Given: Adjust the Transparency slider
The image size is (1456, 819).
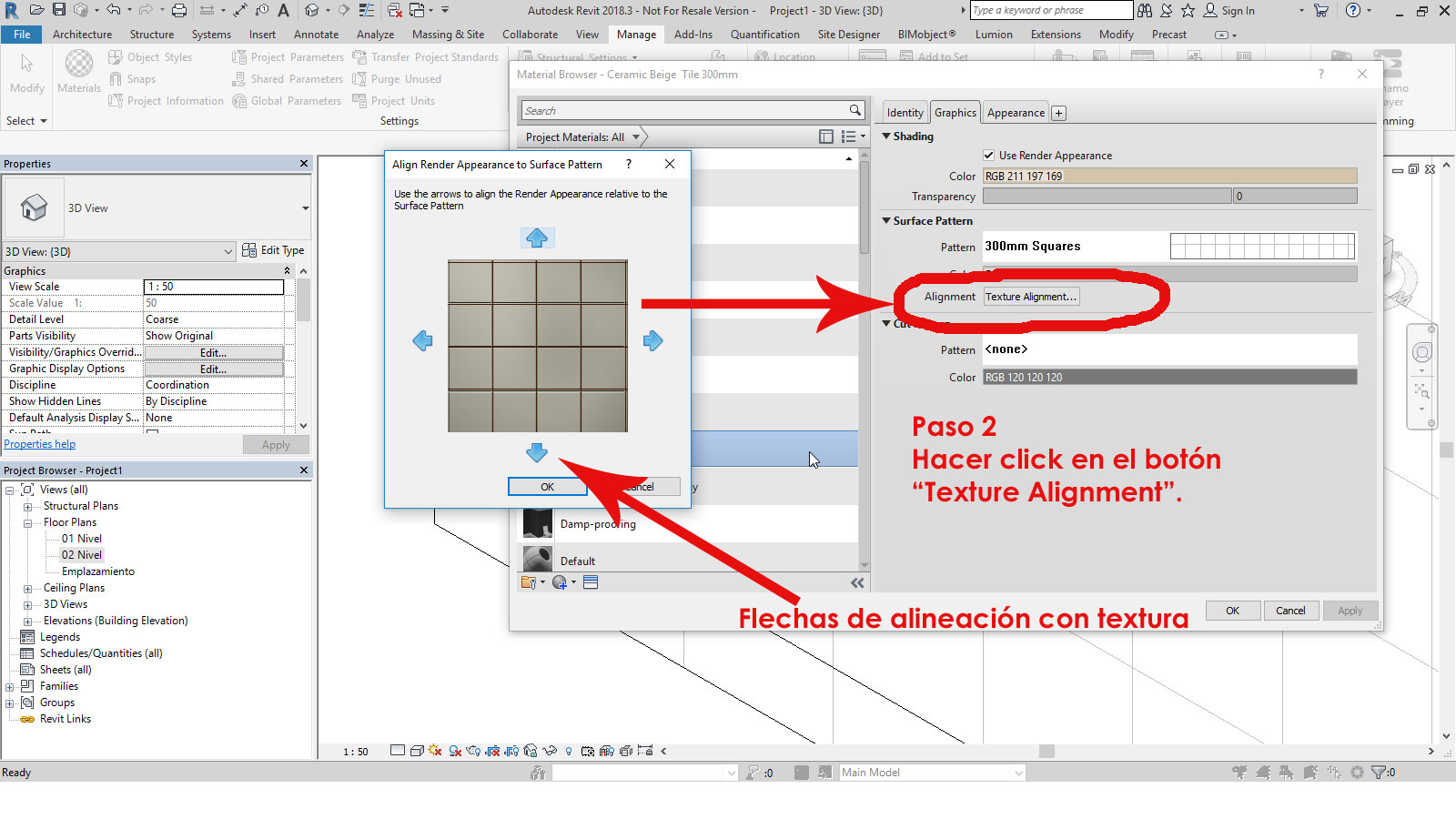Looking at the screenshot, I should click(1107, 196).
